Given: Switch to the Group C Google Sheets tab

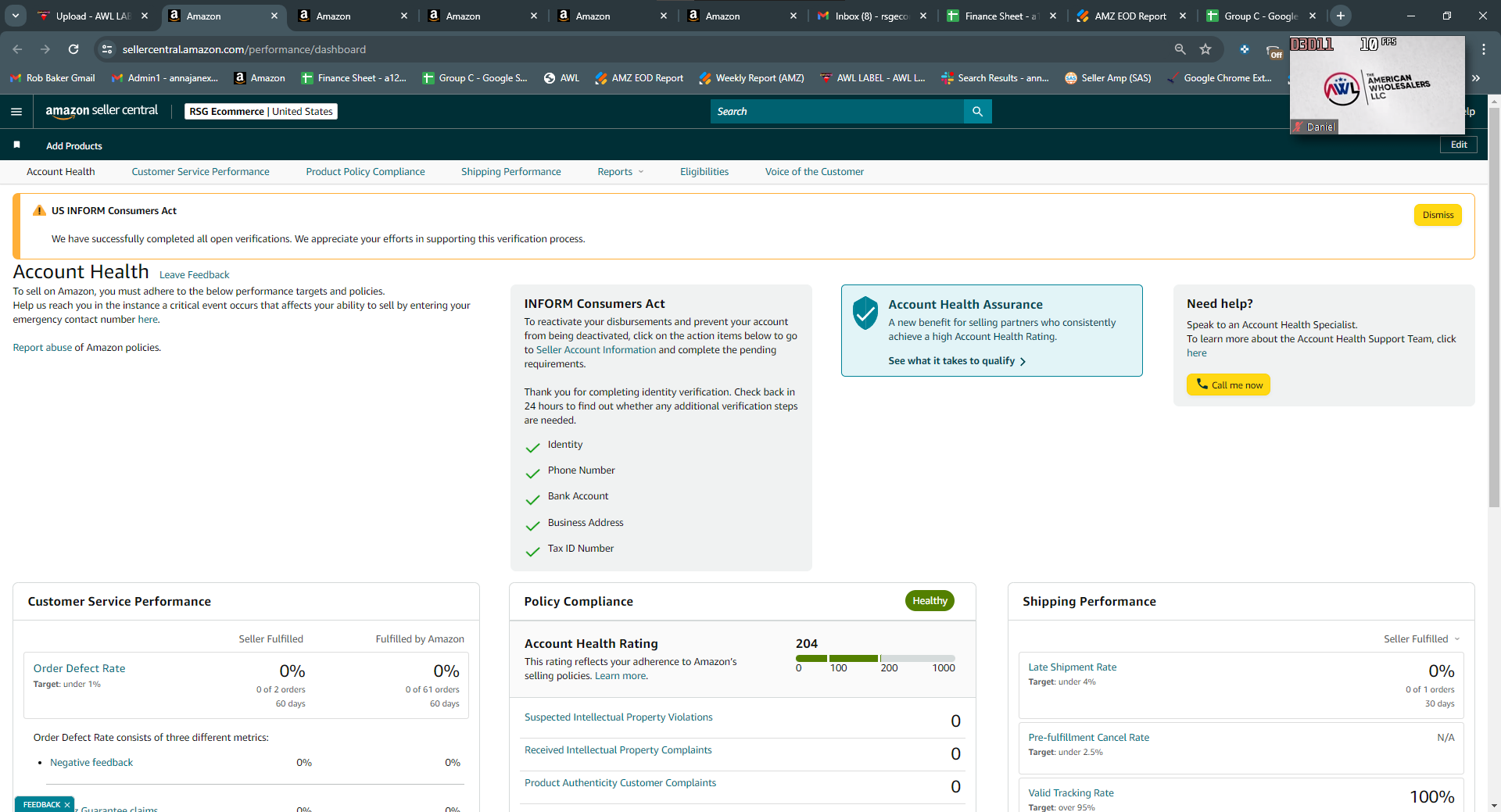Looking at the screenshot, I should [1259, 16].
